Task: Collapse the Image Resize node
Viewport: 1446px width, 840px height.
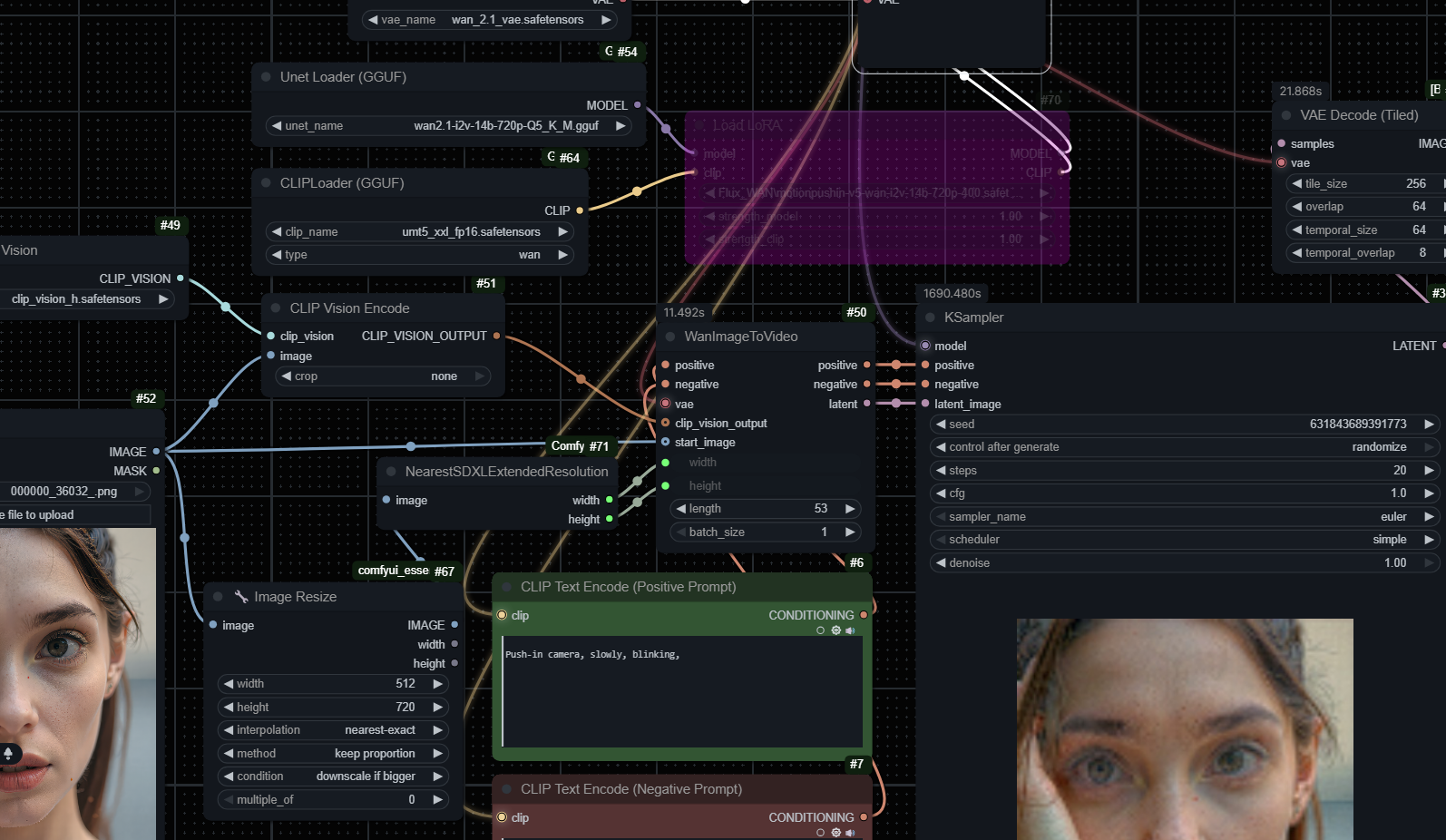Action: pyautogui.click(x=218, y=597)
